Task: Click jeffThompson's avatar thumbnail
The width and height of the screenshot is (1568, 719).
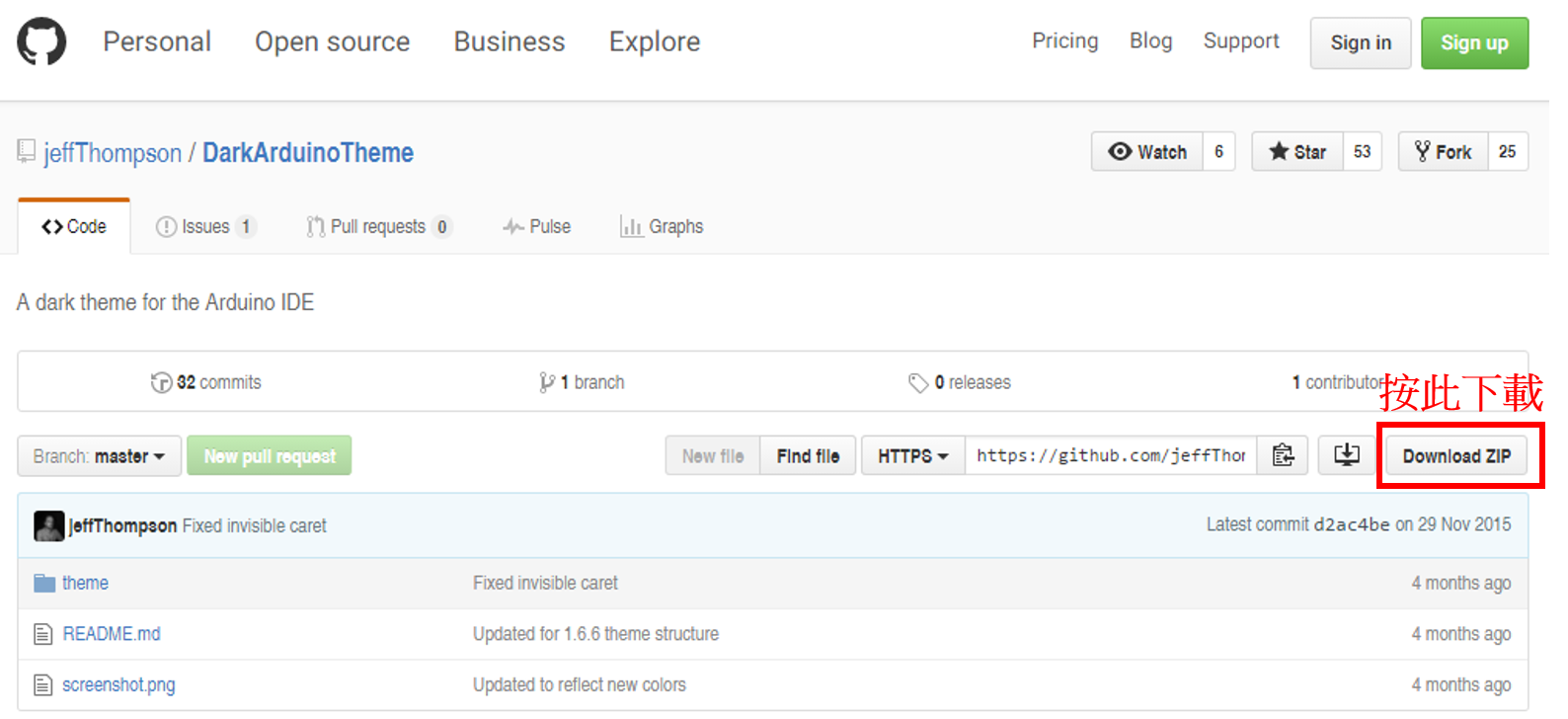Action: [48, 525]
